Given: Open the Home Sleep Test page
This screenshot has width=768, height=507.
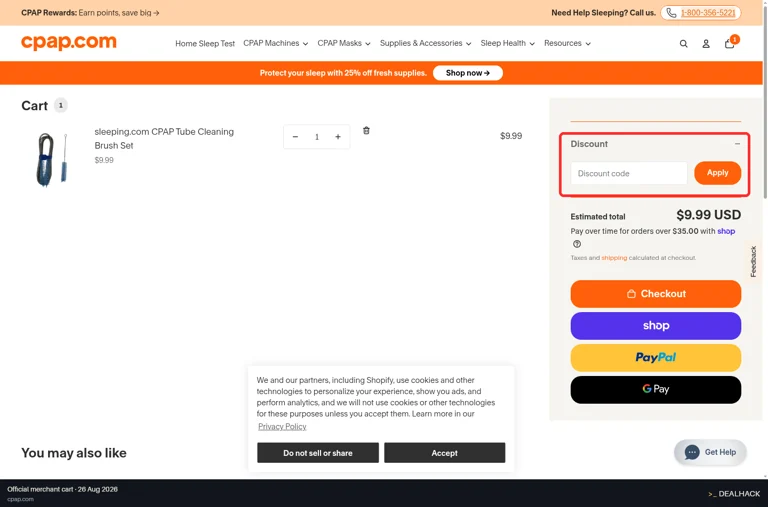Looking at the screenshot, I should 205,44.
